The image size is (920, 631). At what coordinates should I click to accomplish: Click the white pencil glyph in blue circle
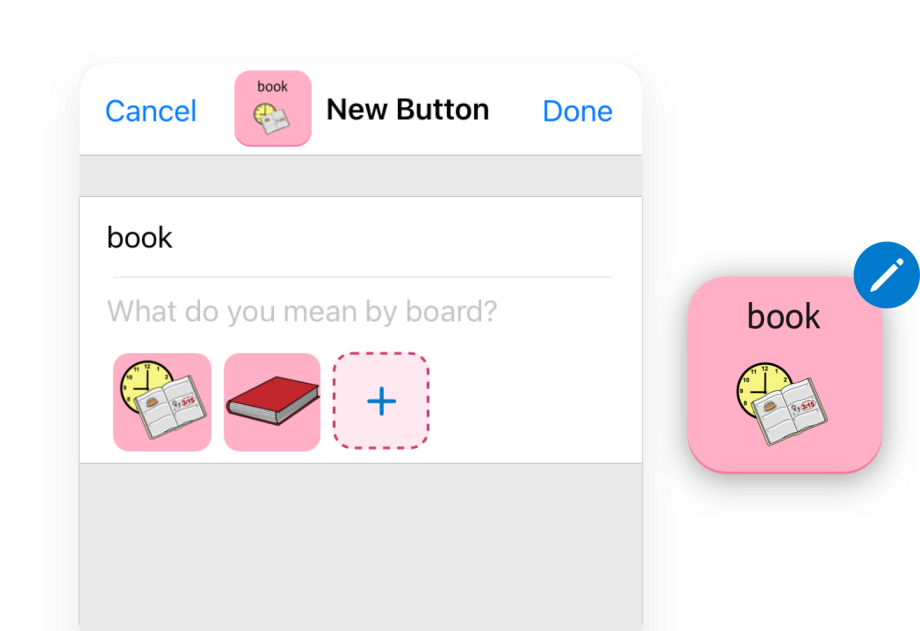click(x=887, y=275)
